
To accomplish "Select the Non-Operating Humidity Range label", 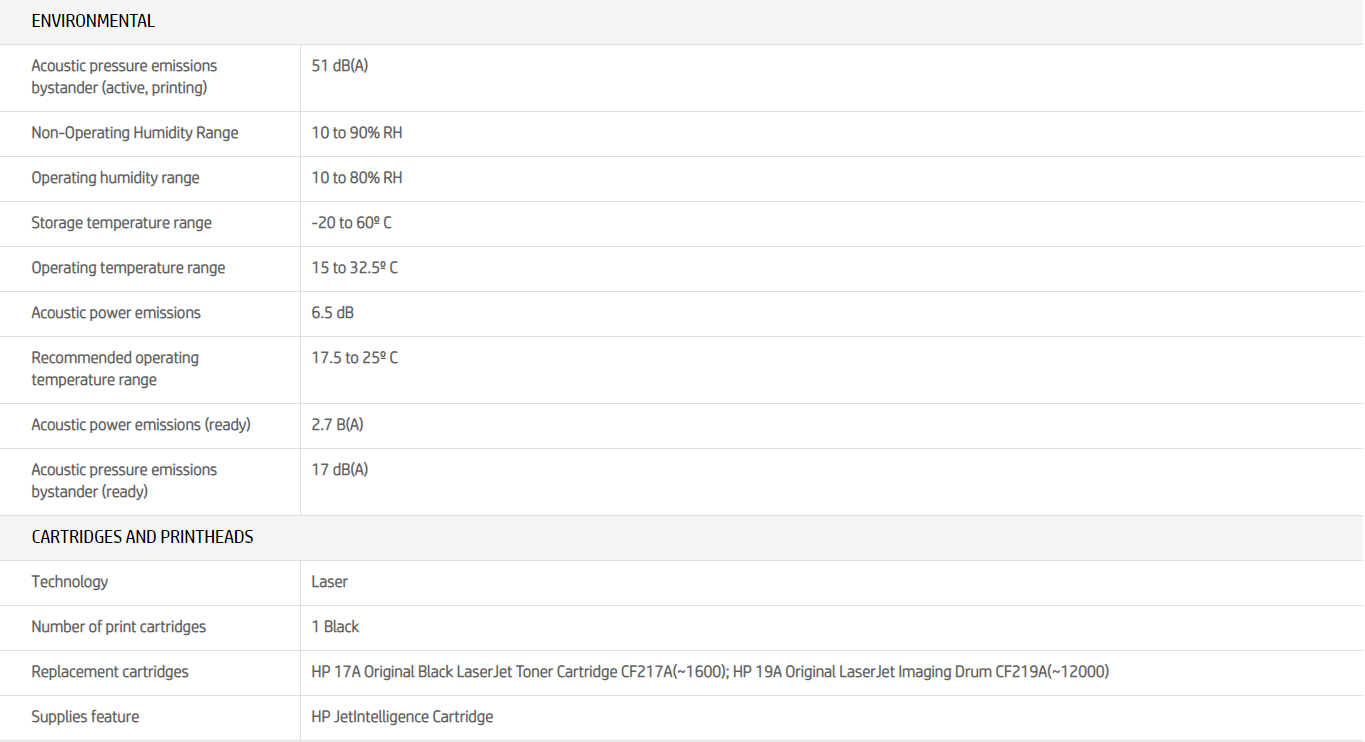I will (135, 133).
